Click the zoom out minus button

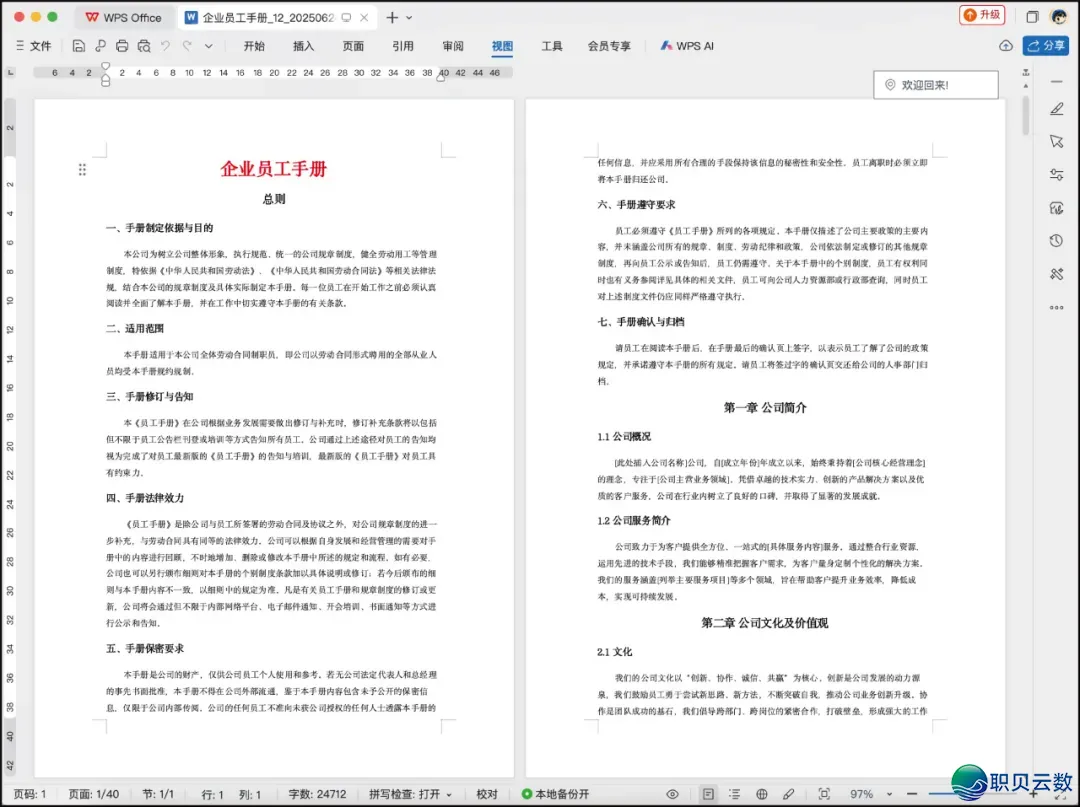point(912,794)
